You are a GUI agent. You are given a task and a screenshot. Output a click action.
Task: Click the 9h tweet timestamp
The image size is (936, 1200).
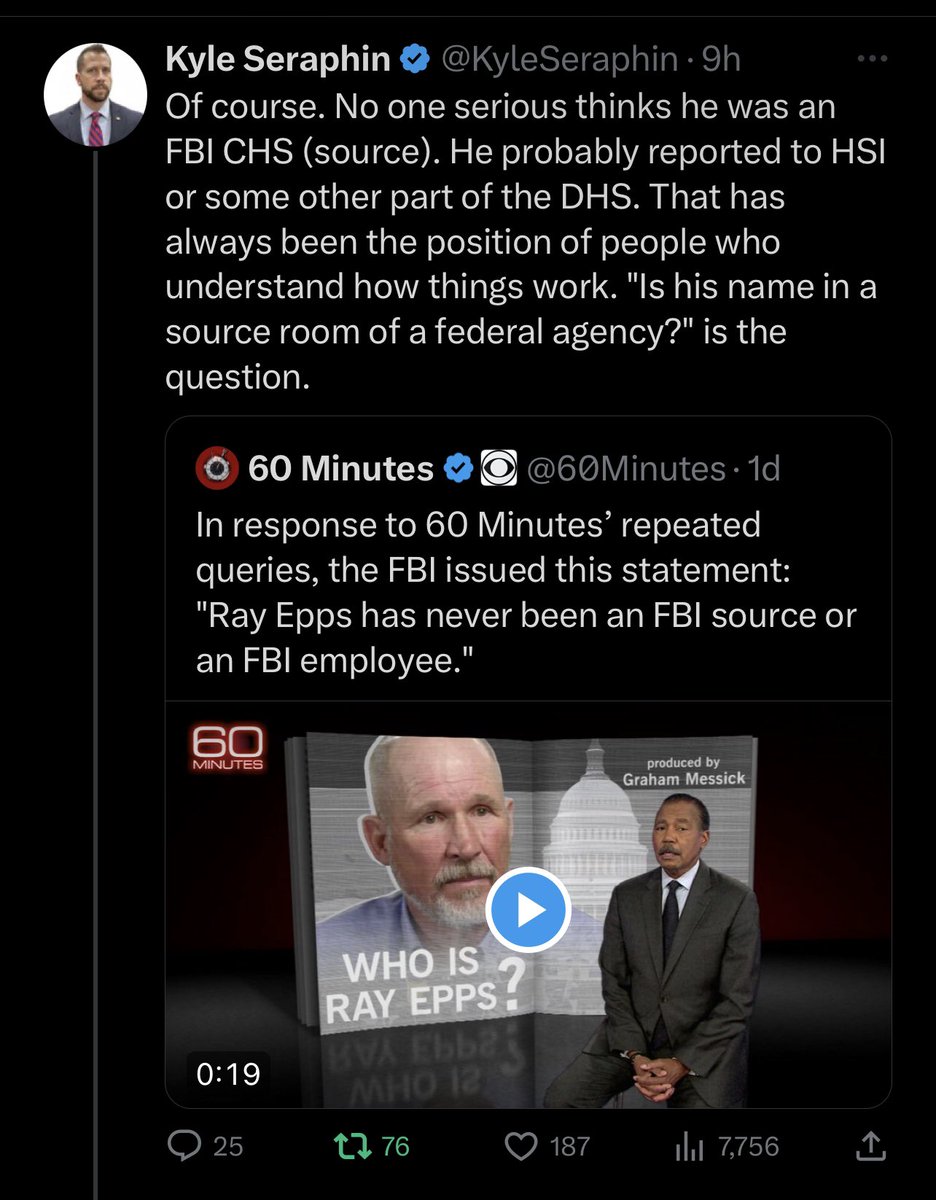click(720, 61)
